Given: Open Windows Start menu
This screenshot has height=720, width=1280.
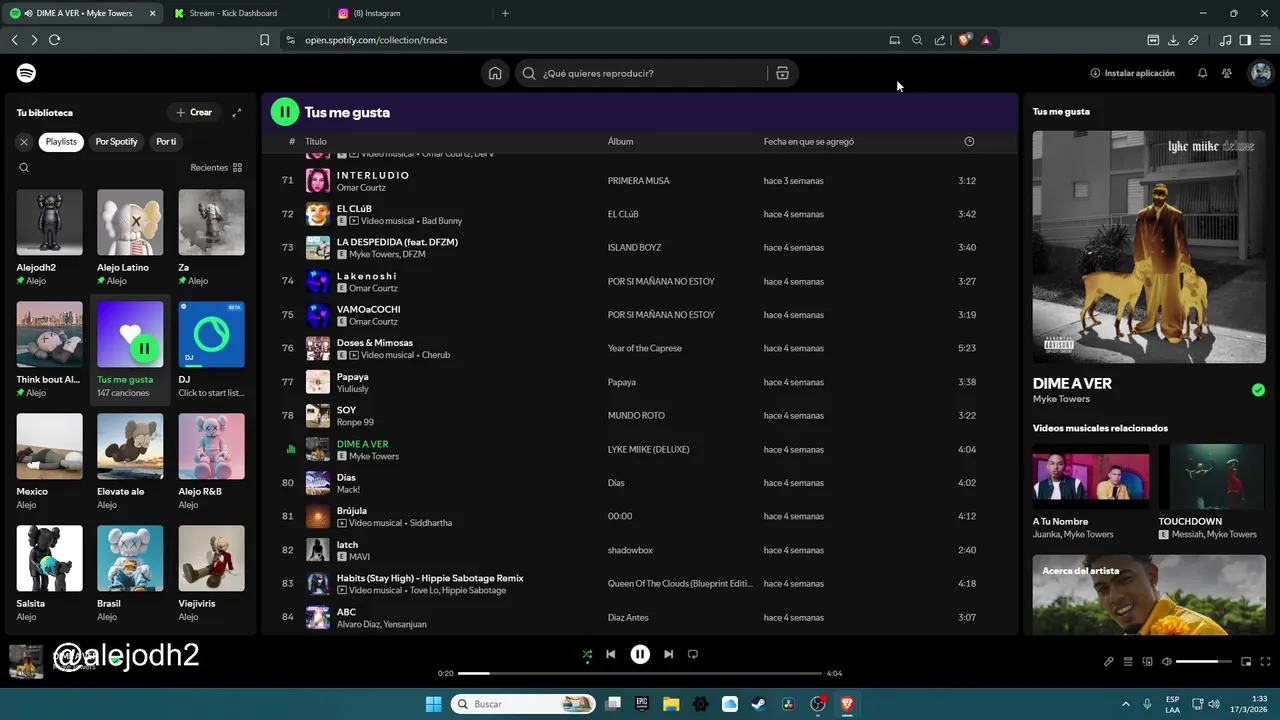Looking at the screenshot, I should tap(433, 704).
